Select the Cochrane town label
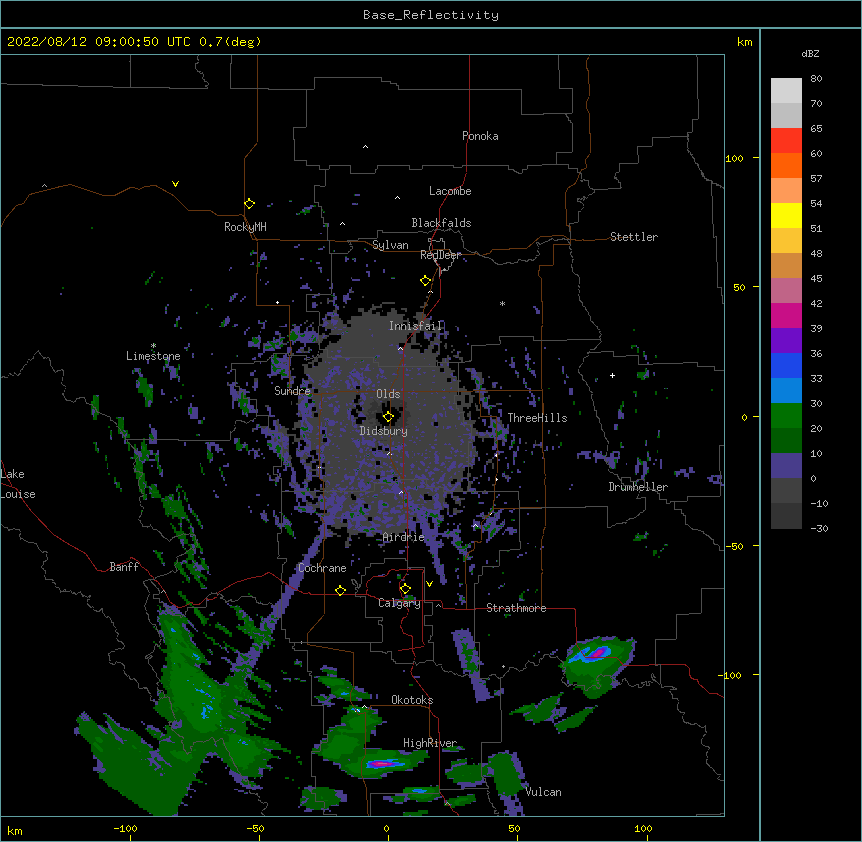This screenshot has width=862, height=842. tap(322, 568)
